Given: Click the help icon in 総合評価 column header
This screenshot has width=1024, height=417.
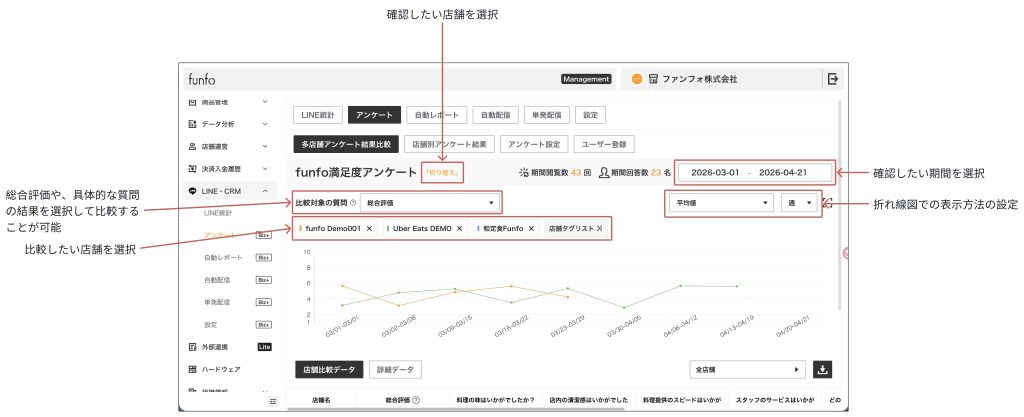Looking at the screenshot, I should click(x=415, y=400).
